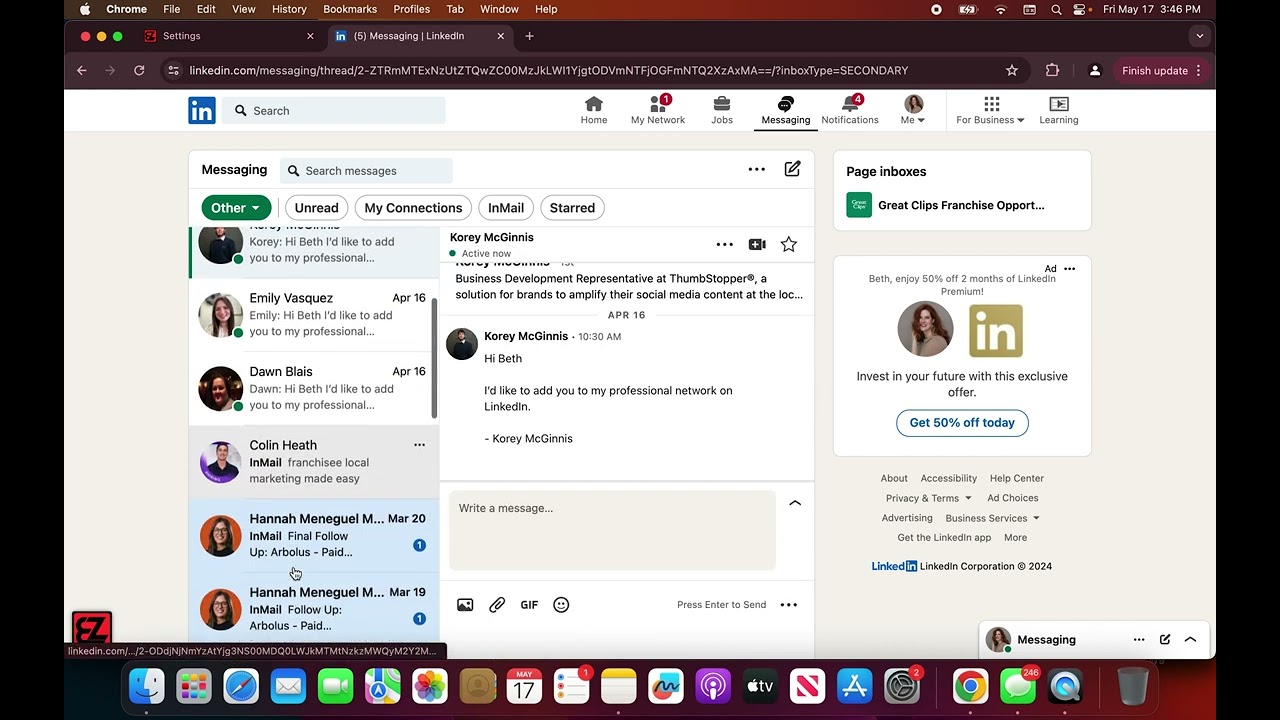Bookmark this page with star icon
Viewport: 1280px width, 720px height.
pyautogui.click(x=1012, y=71)
